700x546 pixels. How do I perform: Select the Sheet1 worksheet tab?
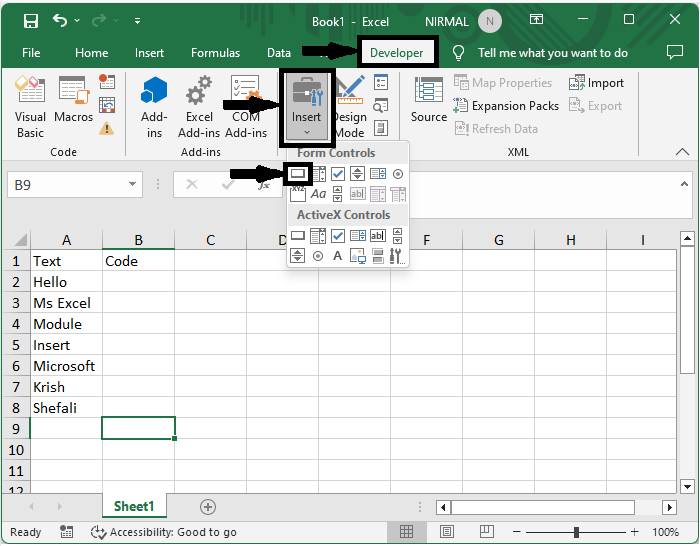(x=134, y=506)
